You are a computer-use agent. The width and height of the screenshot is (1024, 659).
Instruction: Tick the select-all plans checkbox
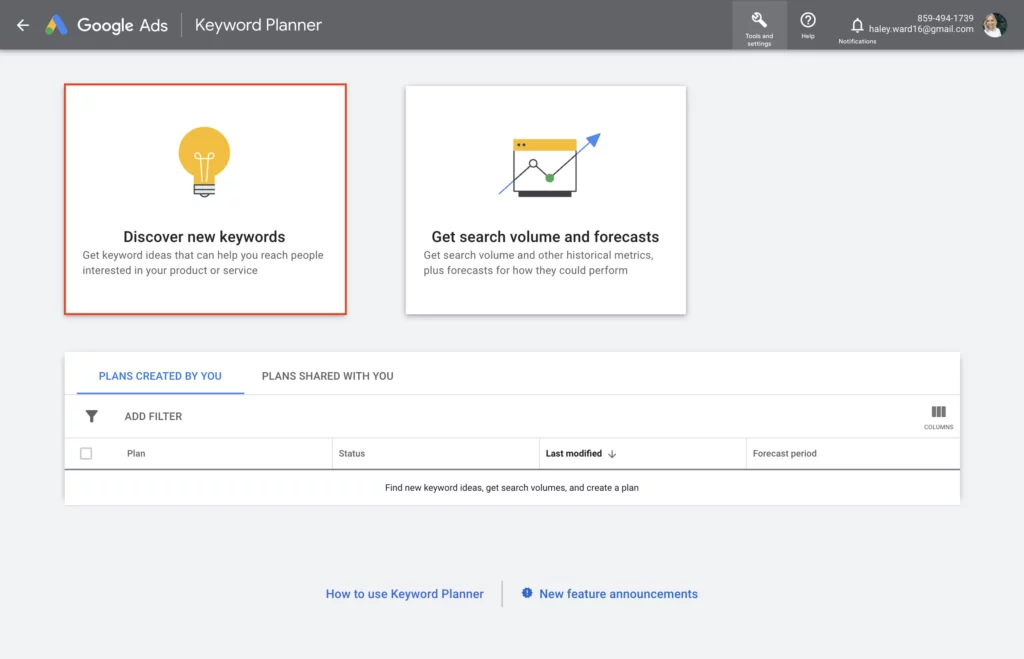(86, 453)
